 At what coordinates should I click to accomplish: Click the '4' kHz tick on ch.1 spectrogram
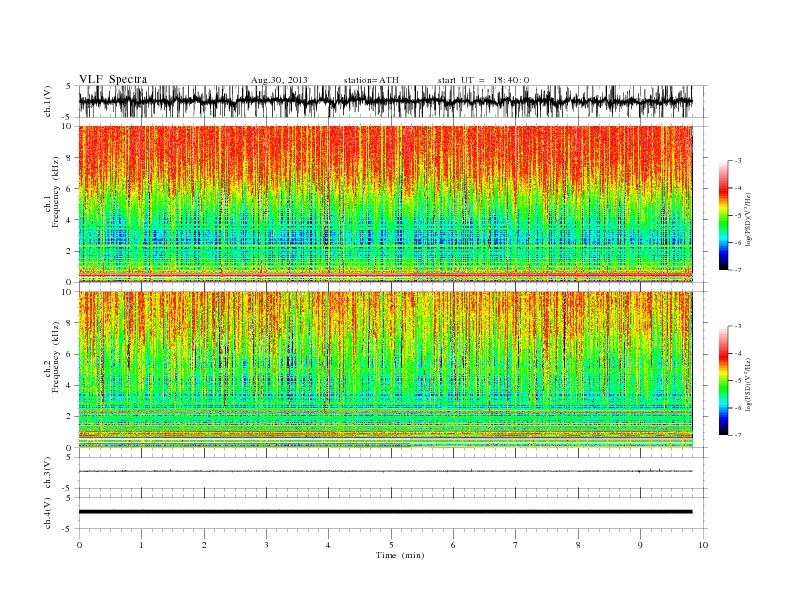point(69,220)
